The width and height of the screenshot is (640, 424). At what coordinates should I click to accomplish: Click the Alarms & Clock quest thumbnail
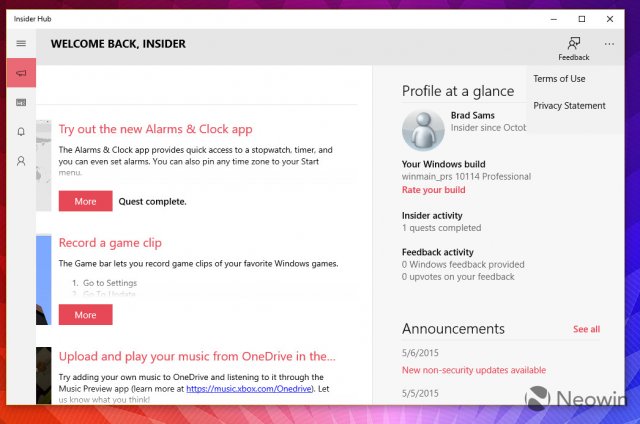coord(44,165)
